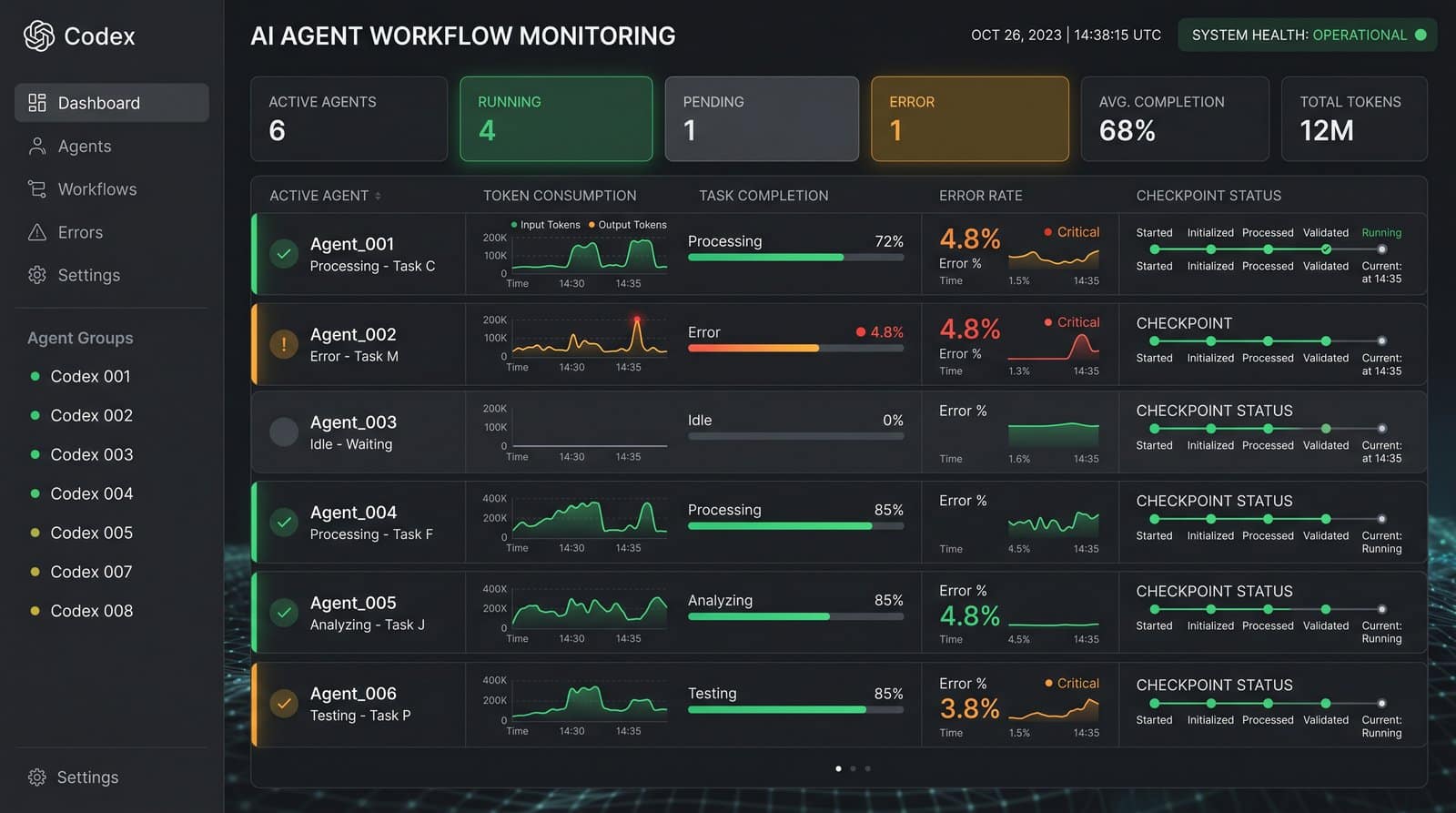Screen dimensions: 1456x813
Task: Click the Workflows branch icon
Action: (37, 188)
